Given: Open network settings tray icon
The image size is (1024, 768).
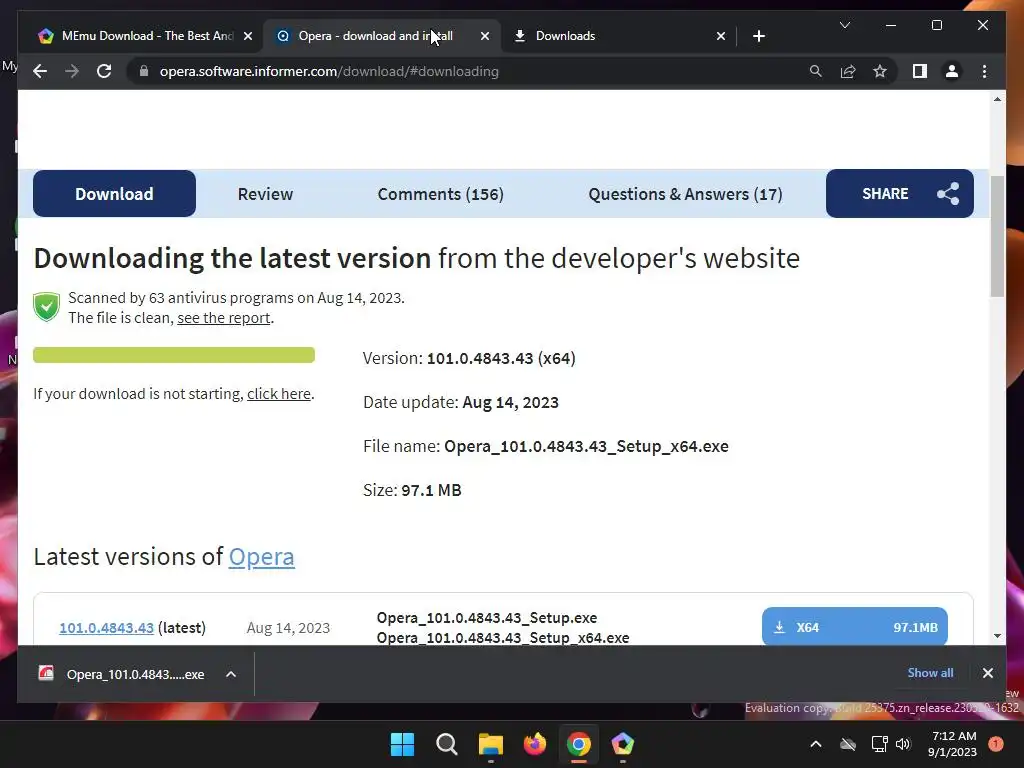Looking at the screenshot, I should [x=879, y=744].
